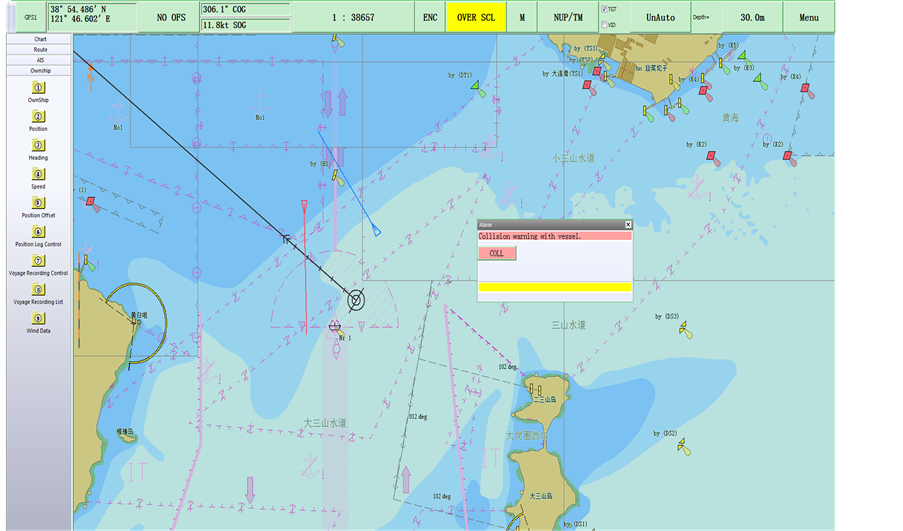
Task: Collapse the Ownship panel section
Action: (39, 71)
